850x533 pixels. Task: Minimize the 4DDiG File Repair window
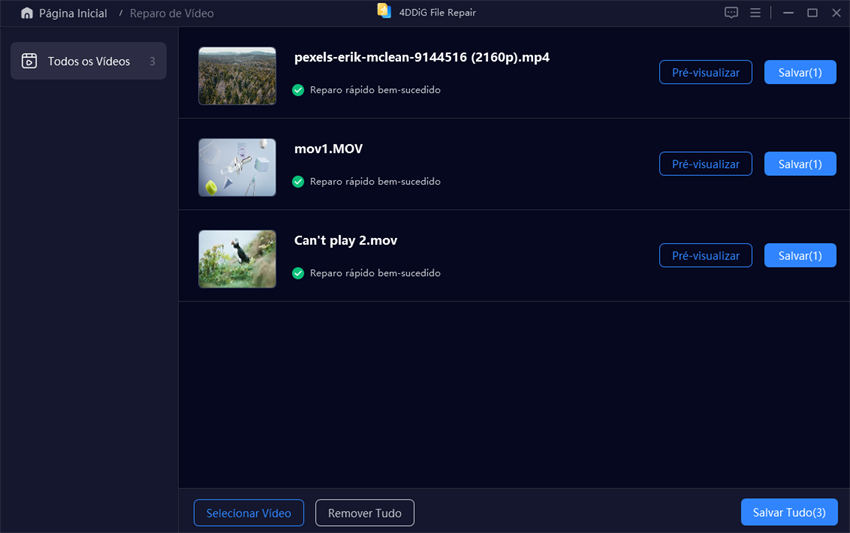pos(788,12)
